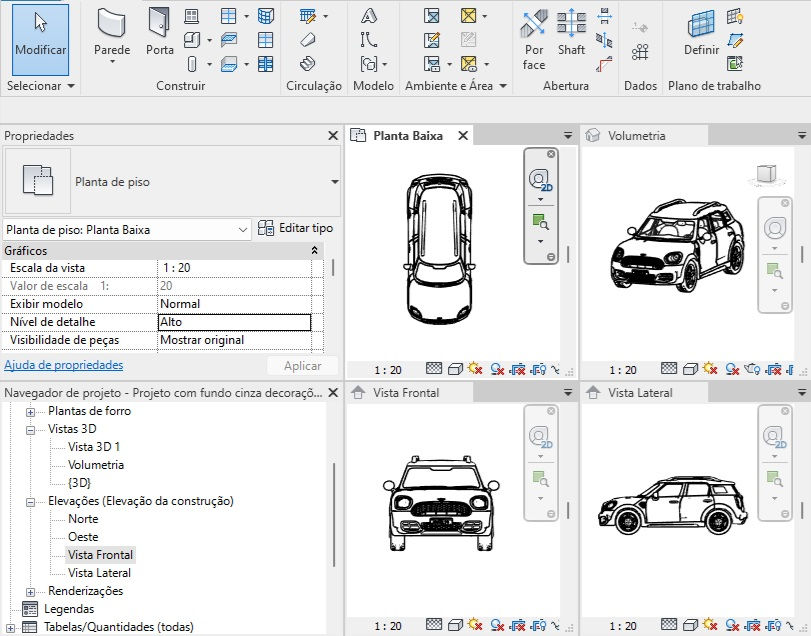The image size is (811, 636).
Task: Toggle shadows in Planta Baixa view bar
Action: point(497,369)
